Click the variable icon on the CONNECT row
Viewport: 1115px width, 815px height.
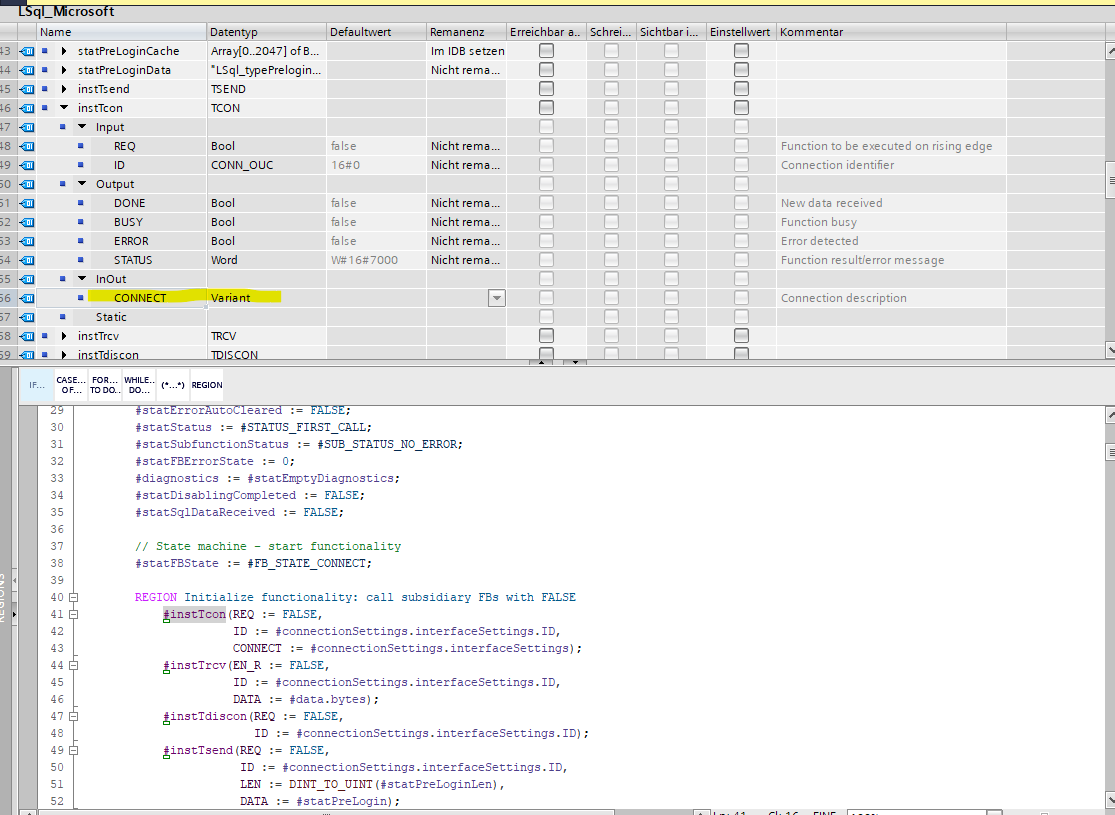[x=28, y=298]
